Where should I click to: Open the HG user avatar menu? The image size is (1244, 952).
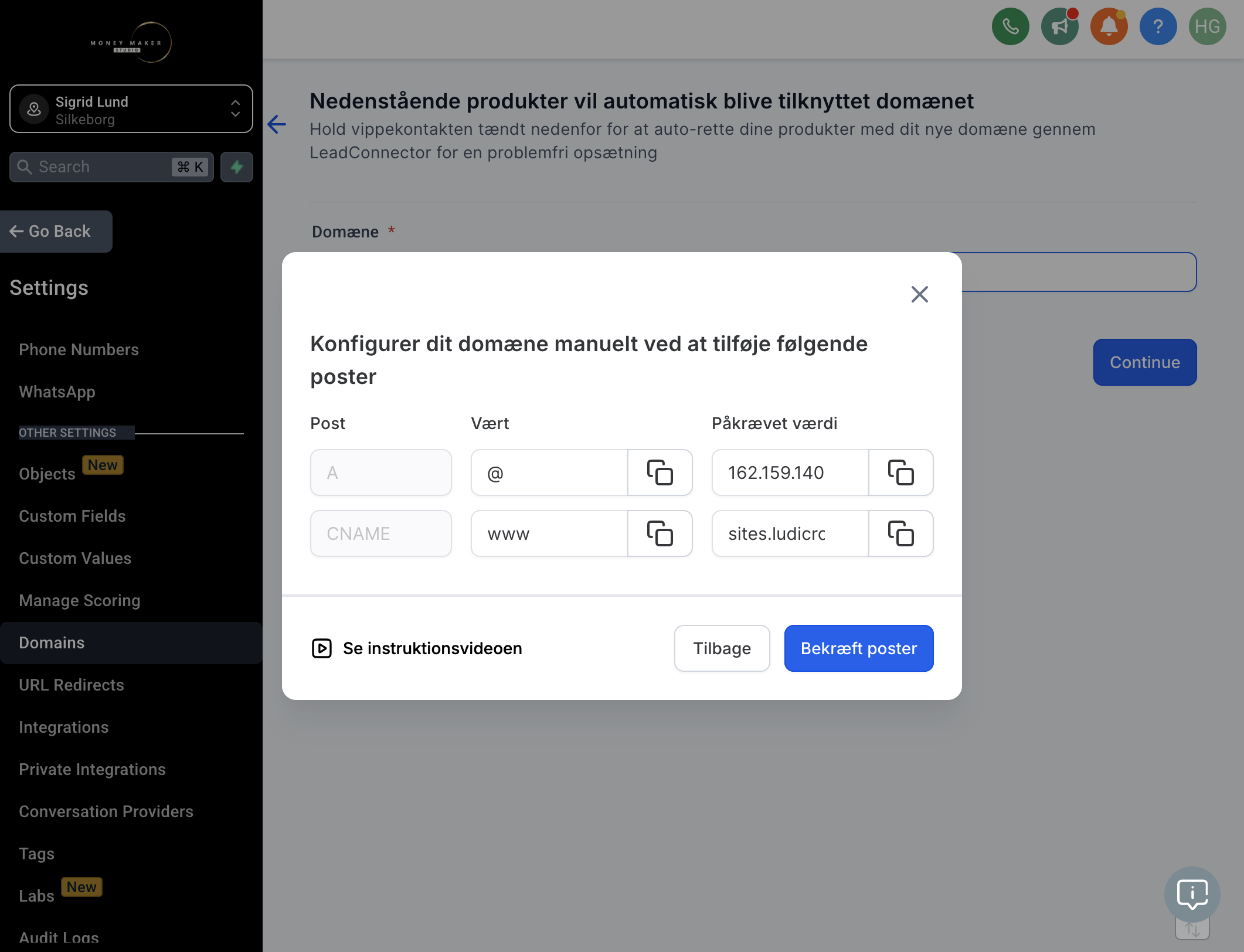(1207, 26)
